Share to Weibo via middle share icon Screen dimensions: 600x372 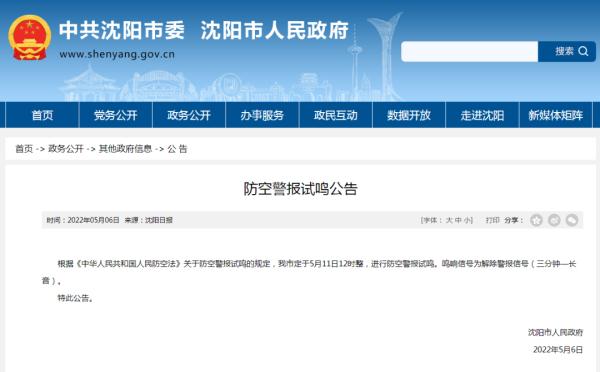(x=554, y=220)
